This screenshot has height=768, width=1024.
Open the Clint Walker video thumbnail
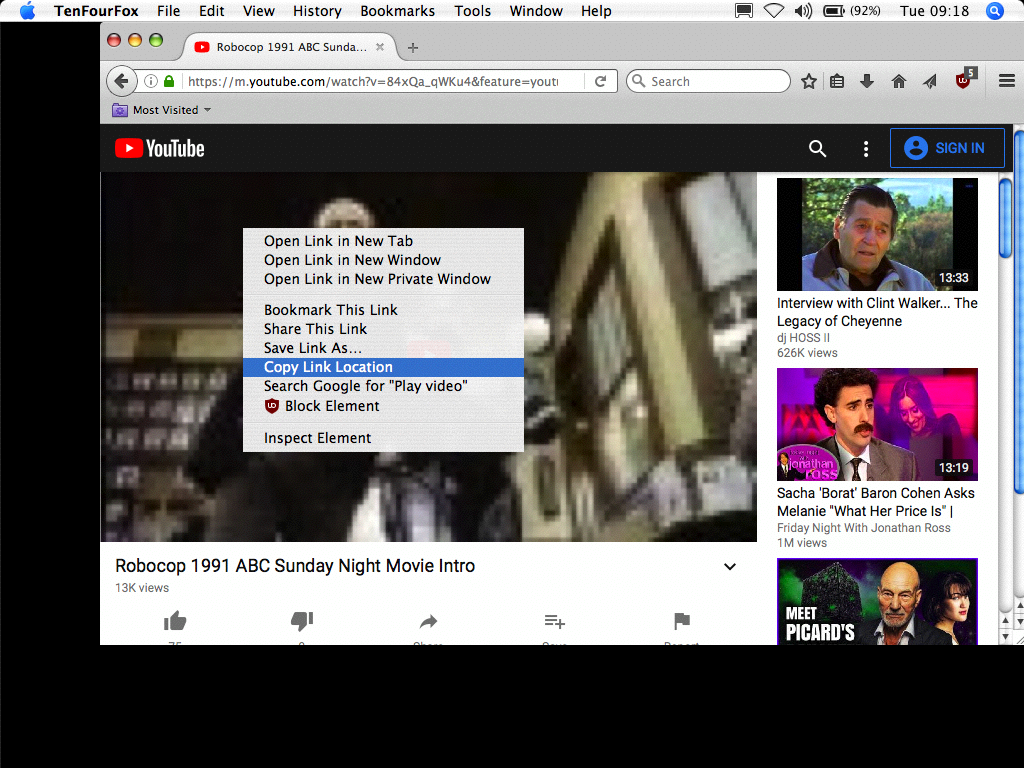[877, 234]
